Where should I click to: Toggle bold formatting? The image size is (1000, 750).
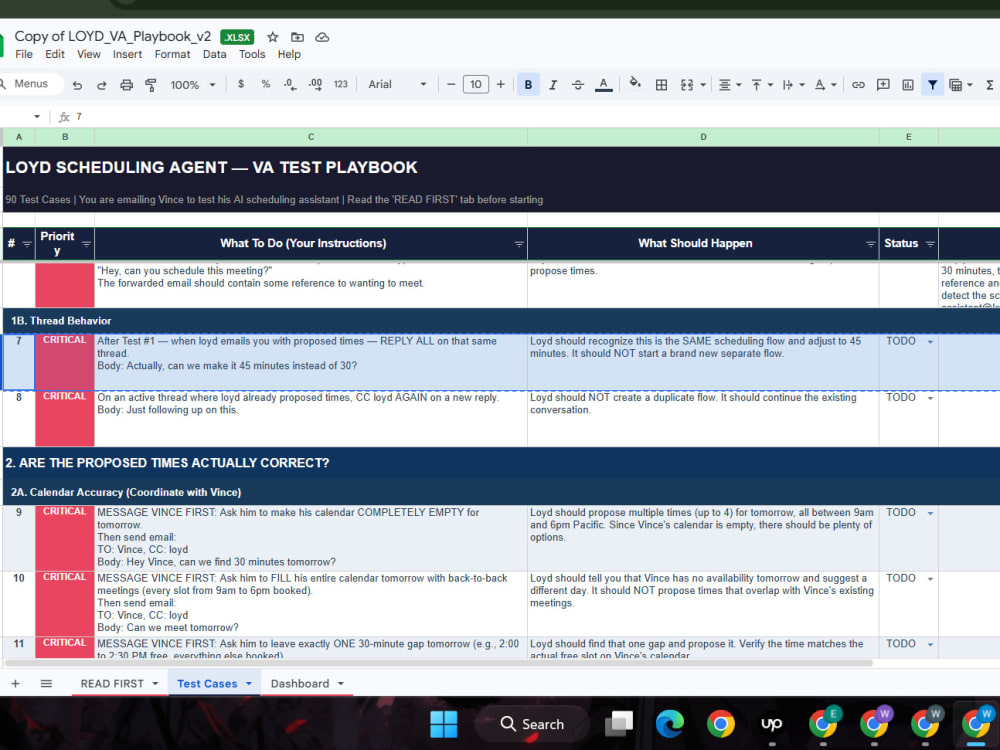click(x=528, y=85)
